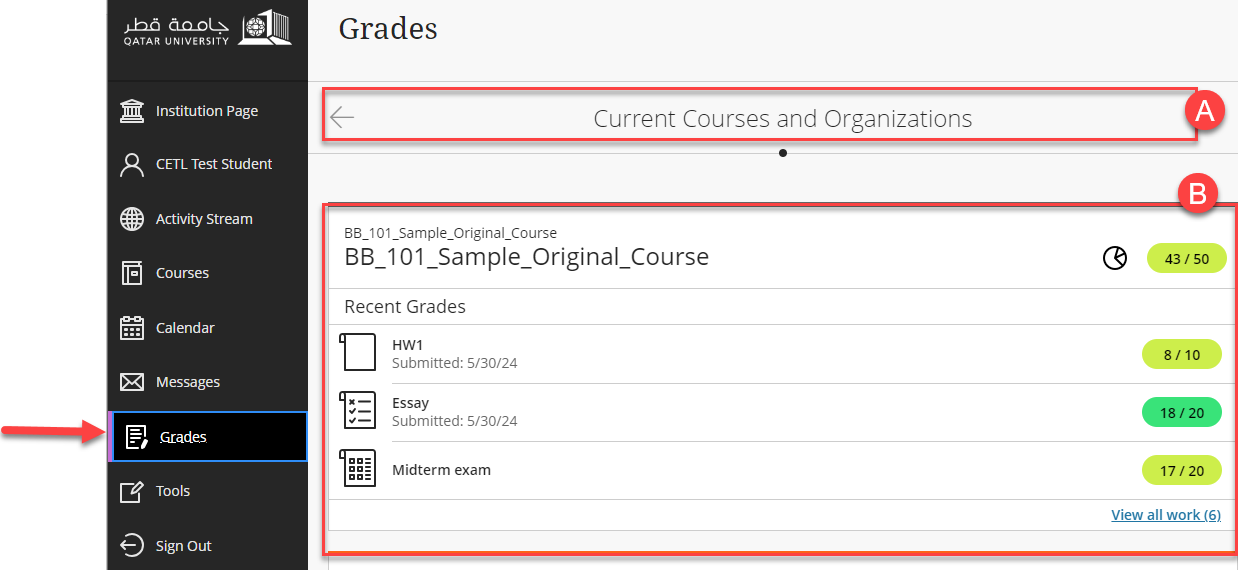Click the Sign Out arrow icon

(x=131, y=546)
